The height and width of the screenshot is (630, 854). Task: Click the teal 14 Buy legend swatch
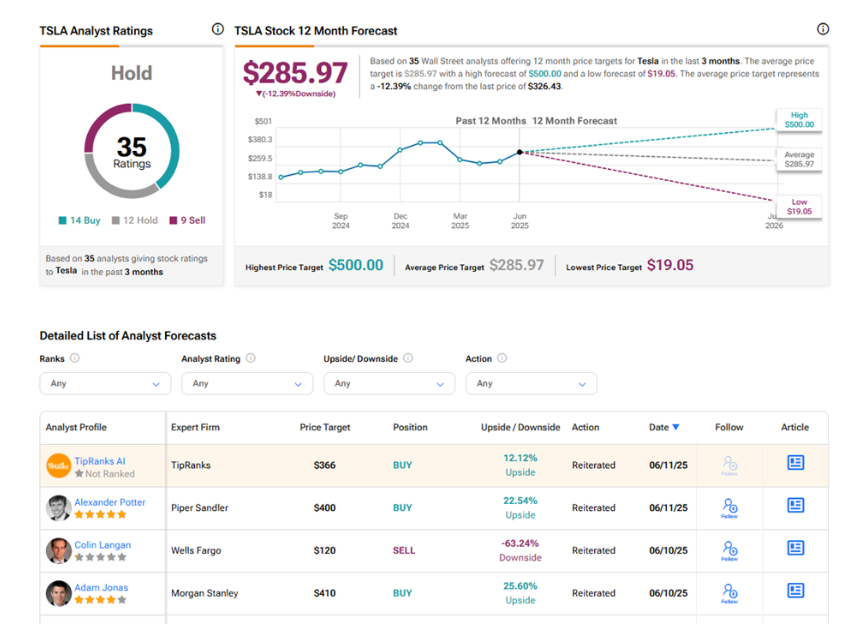click(x=63, y=221)
